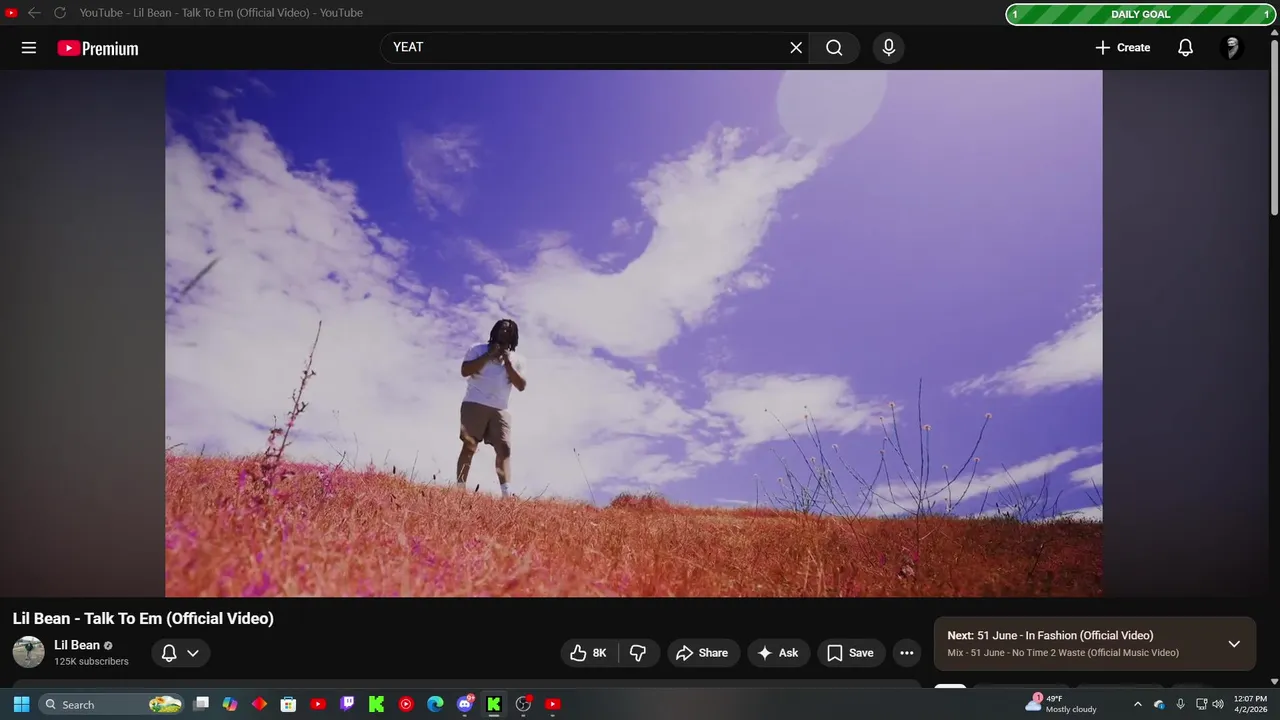Start voice search with the microphone
This screenshot has width=1280, height=720.
coord(888,47)
